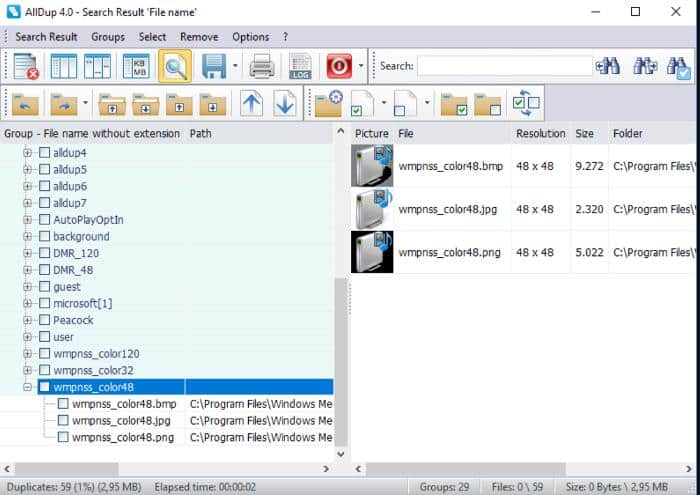
Task: Open the Groups menu
Action: [x=108, y=37]
